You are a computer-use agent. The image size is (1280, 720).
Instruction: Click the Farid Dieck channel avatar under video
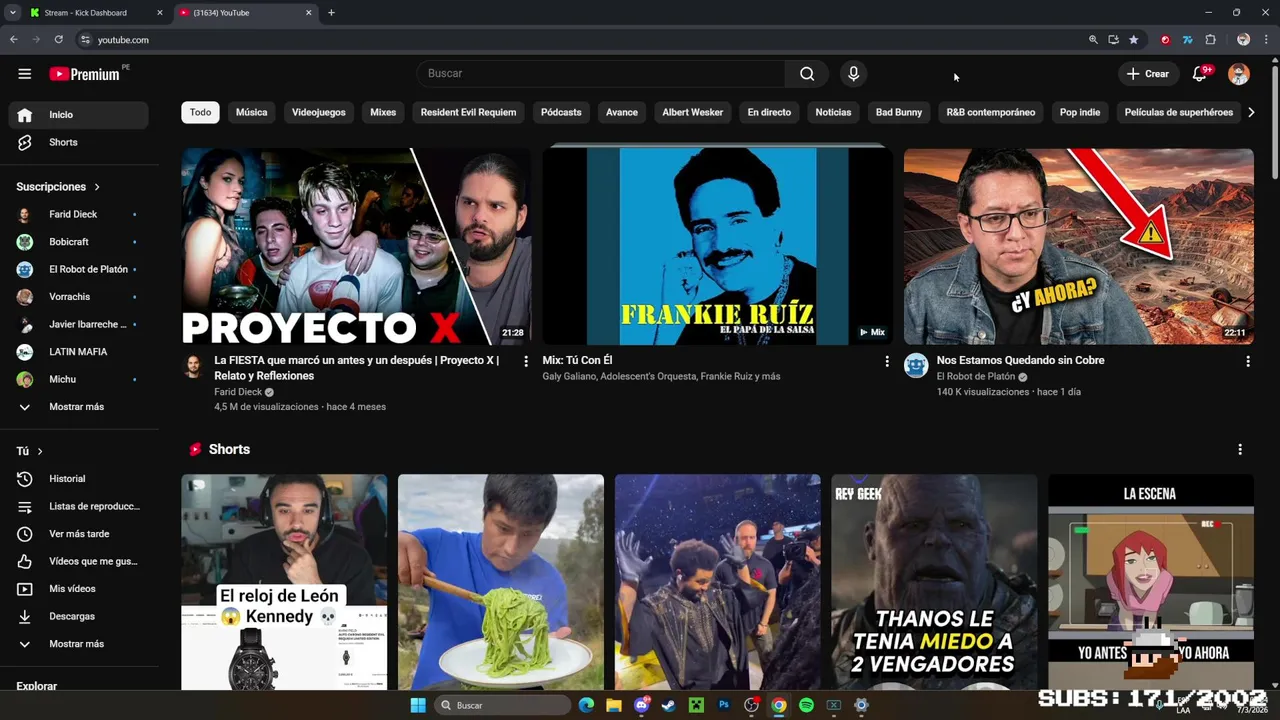click(194, 366)
